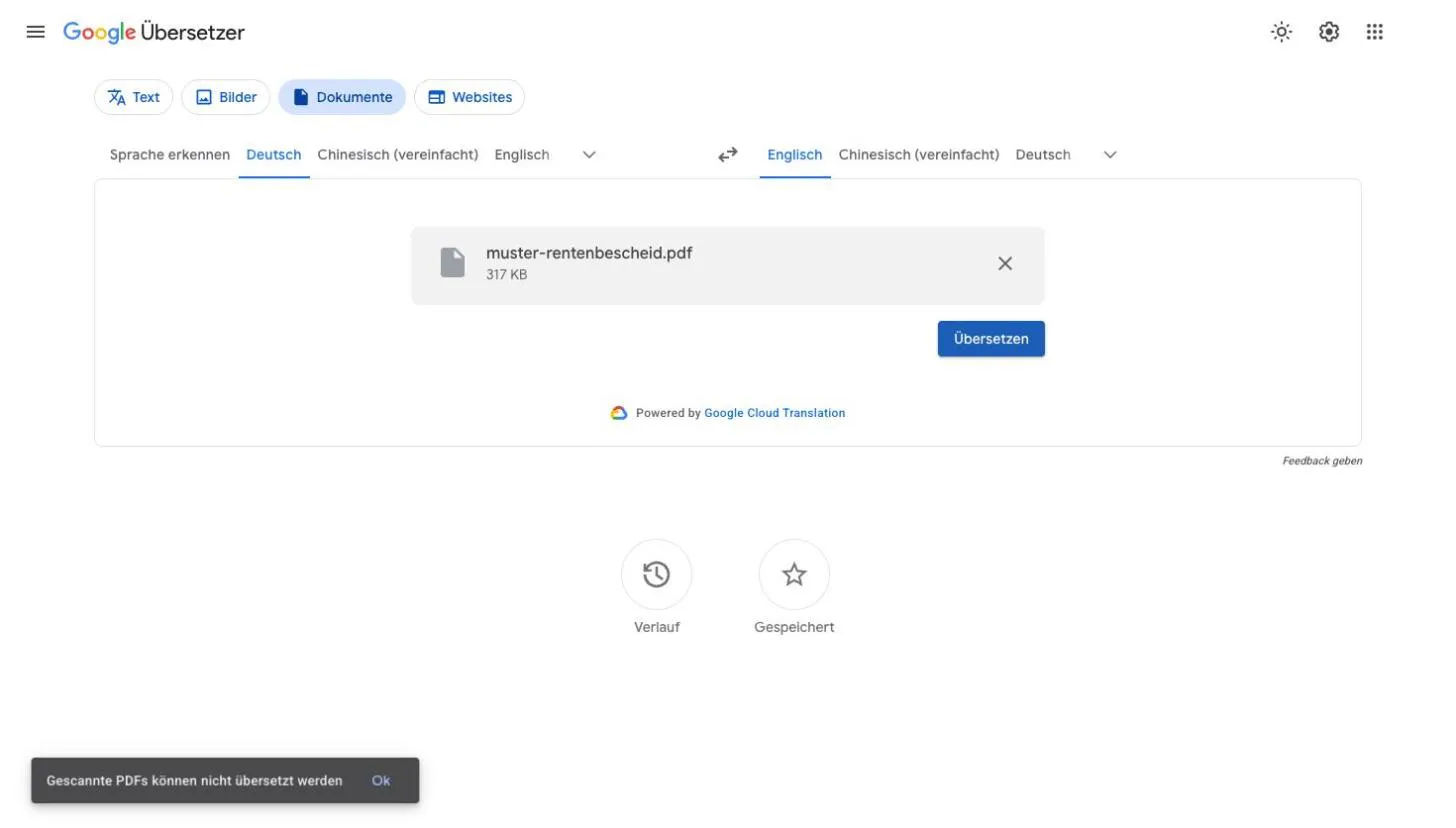Select Englisch as source language

(x=522, y=155)
